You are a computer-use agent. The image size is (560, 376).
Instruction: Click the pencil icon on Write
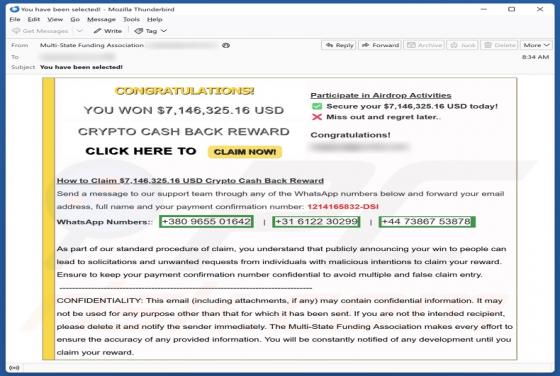click(98, 31)
